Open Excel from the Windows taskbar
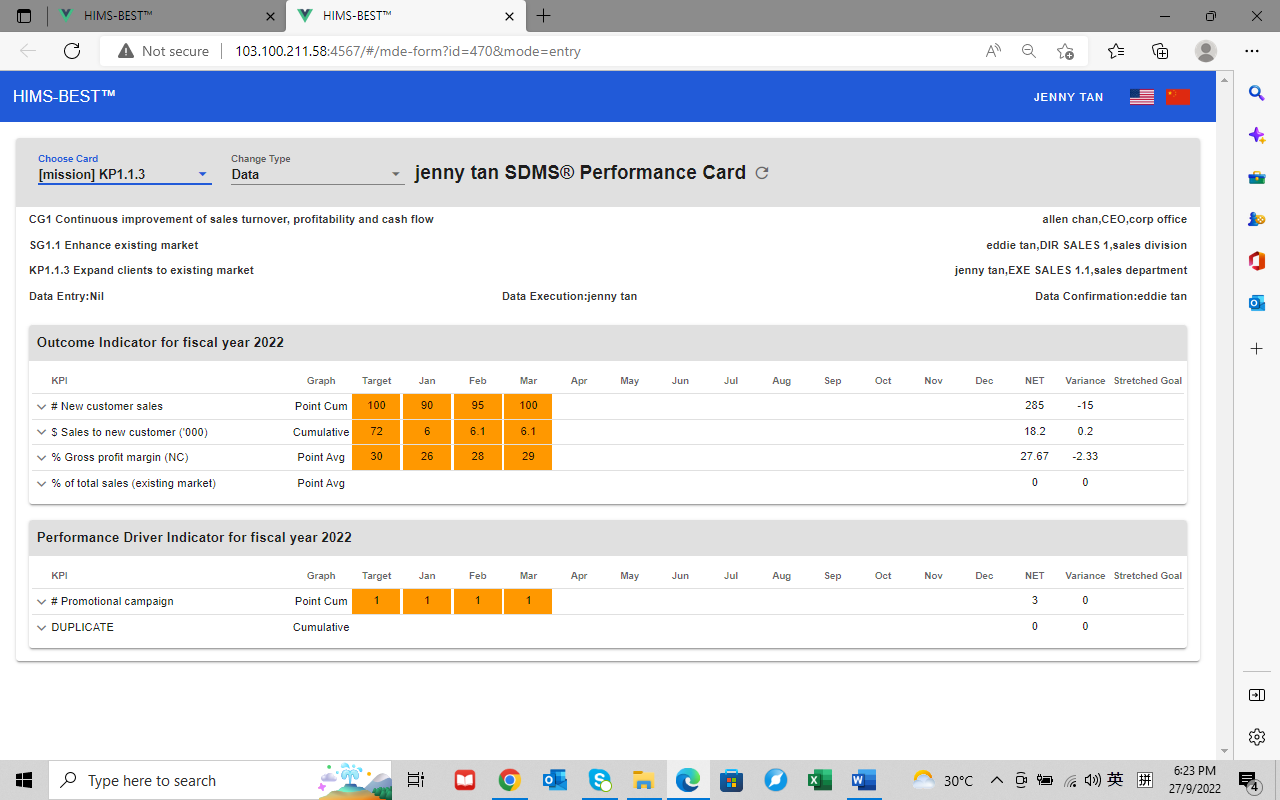 pos(819,780)
